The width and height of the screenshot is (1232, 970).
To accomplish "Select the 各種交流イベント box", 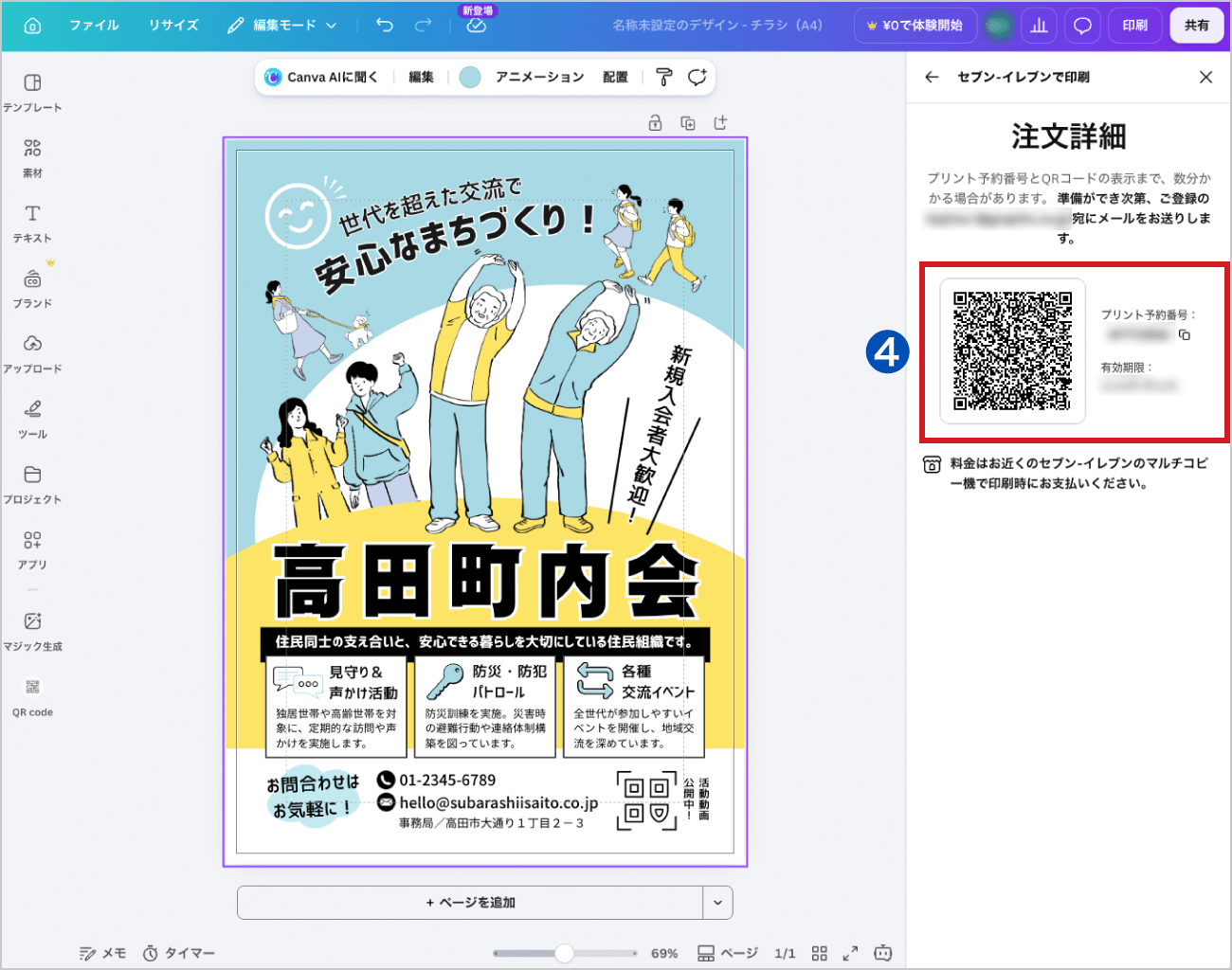I will [x=634, y=706].
